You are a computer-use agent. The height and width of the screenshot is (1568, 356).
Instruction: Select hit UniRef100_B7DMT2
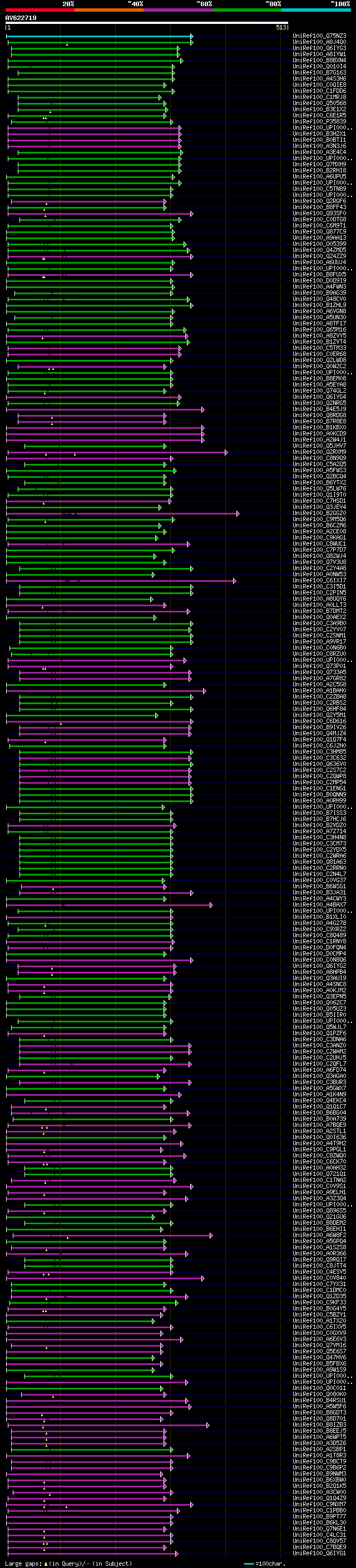319,612
